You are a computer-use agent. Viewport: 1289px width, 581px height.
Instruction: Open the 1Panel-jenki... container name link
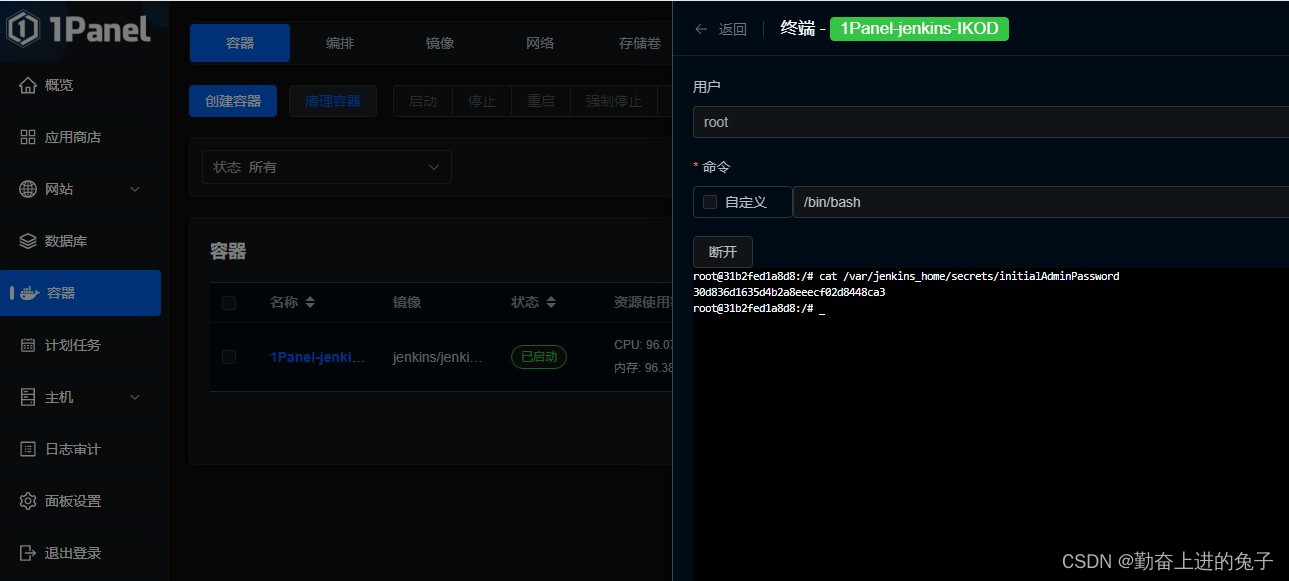318,357
